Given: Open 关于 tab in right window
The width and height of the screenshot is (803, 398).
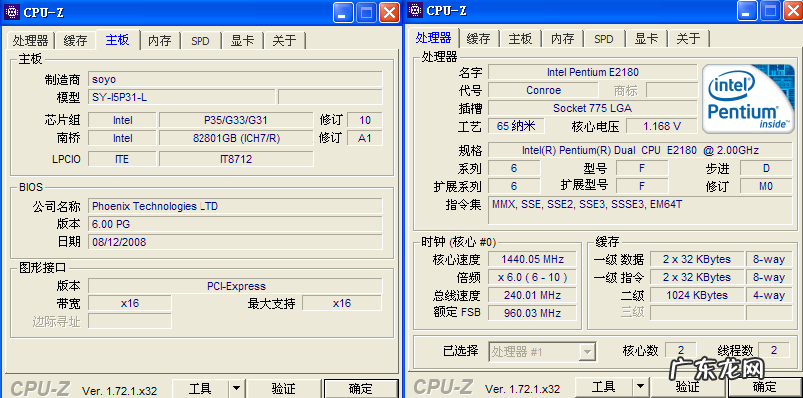Looking at the screenshot, I should pos(688,38).
